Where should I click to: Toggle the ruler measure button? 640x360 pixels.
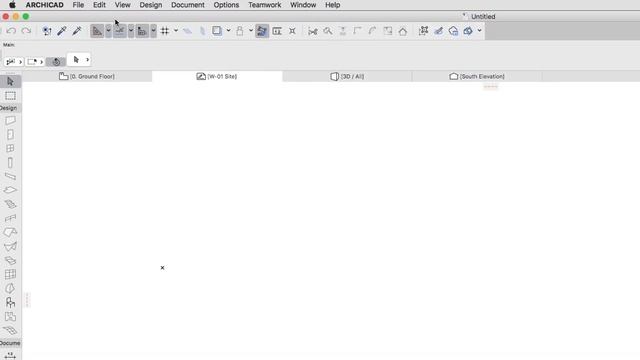click(x=142, y=31)
